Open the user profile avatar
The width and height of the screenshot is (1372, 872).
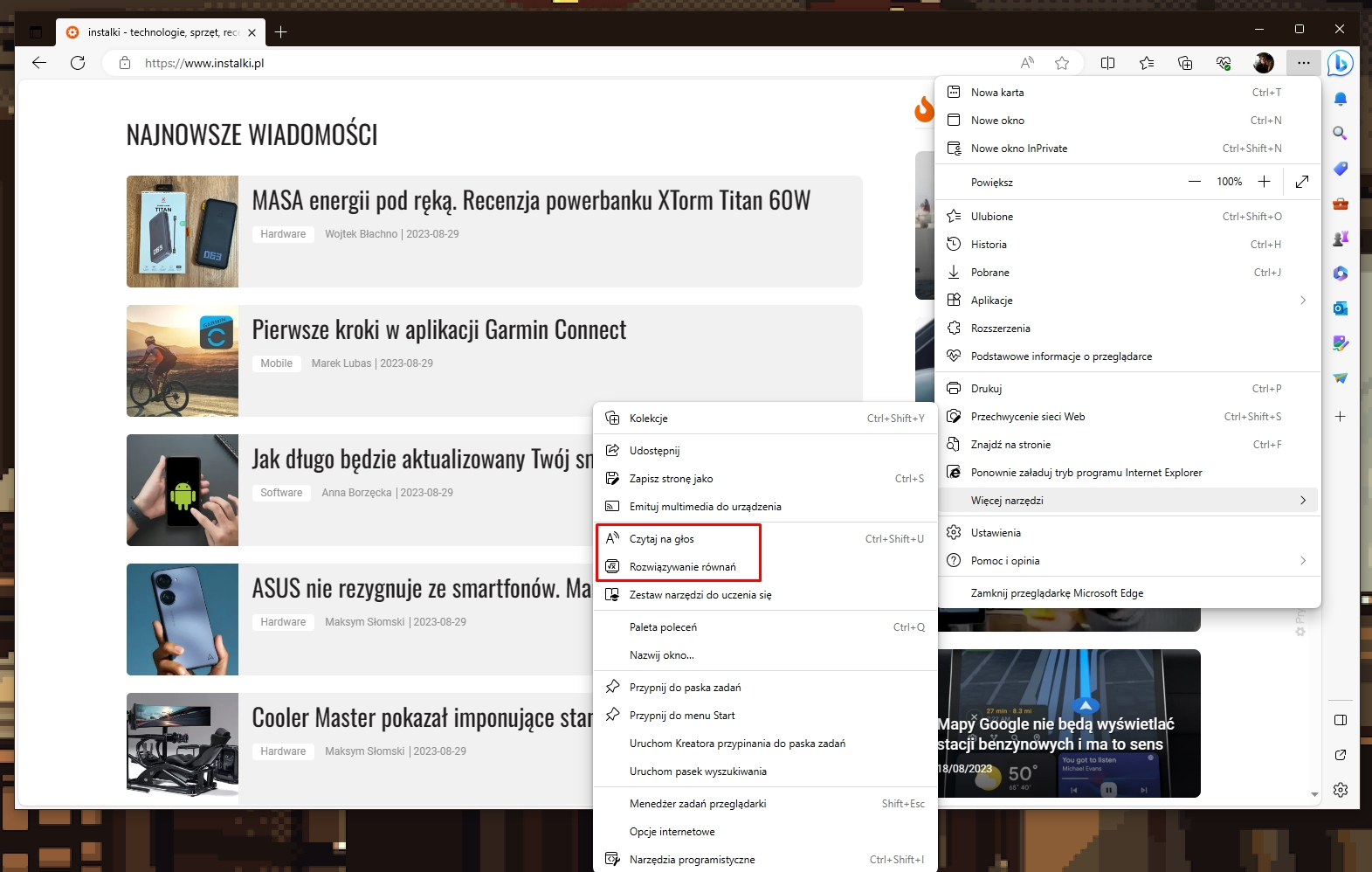click(x=1263, y=63)
